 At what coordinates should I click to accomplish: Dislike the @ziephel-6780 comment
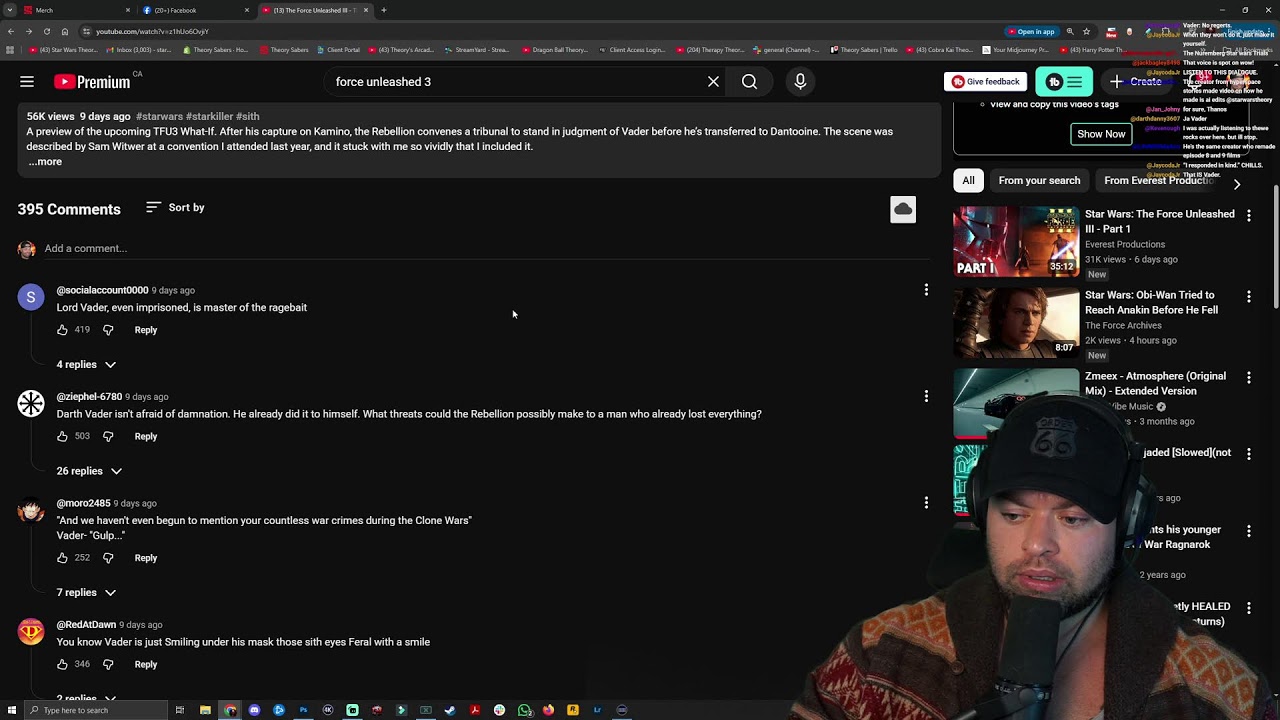tap(108, 436)
